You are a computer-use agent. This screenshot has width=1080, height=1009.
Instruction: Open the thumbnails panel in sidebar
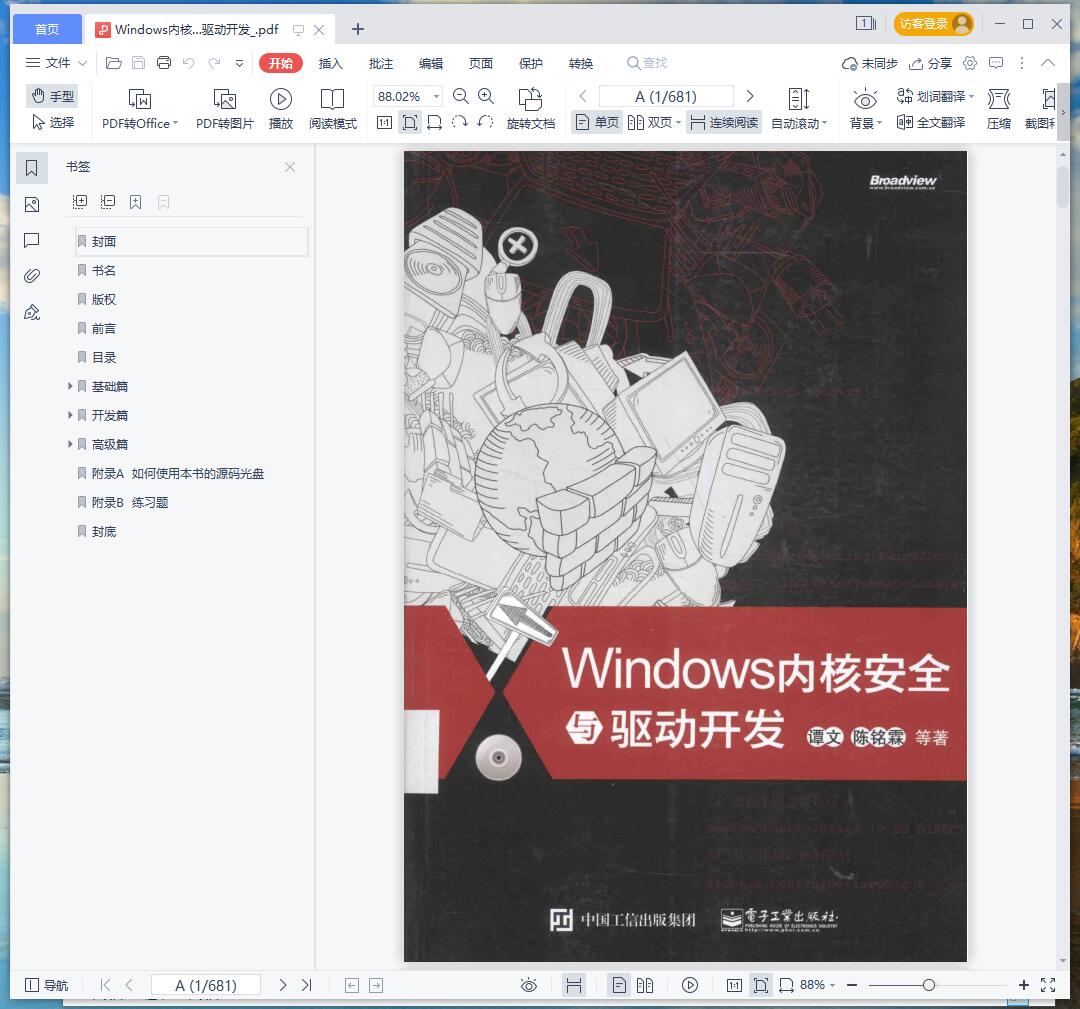pos(32,205)
